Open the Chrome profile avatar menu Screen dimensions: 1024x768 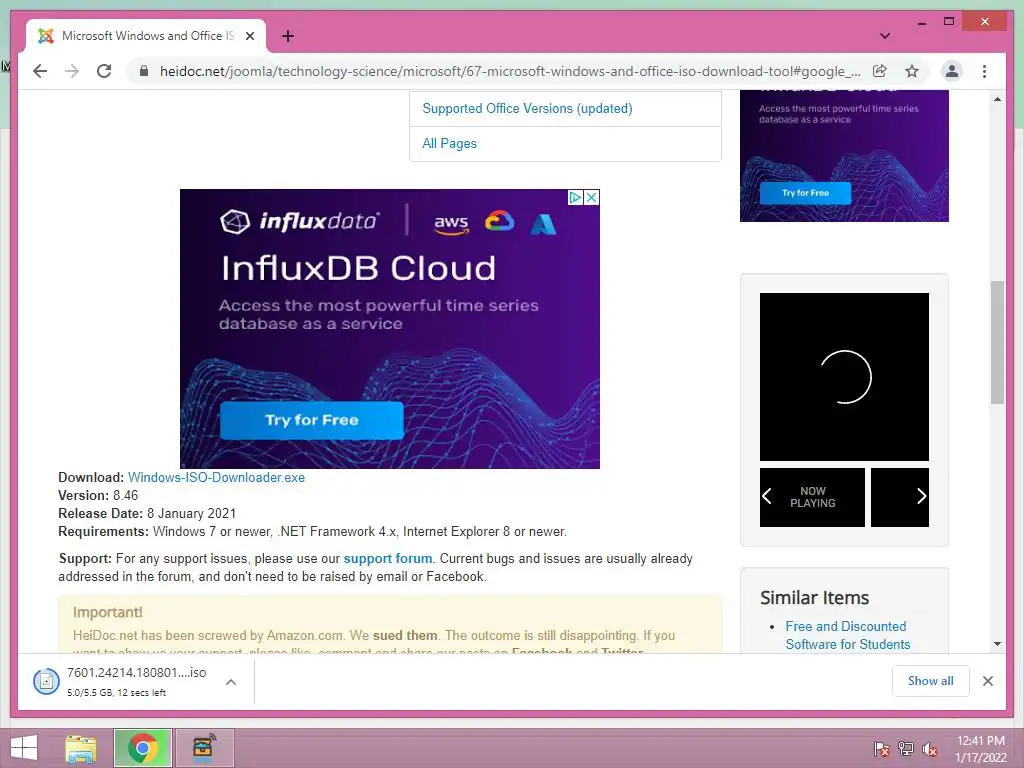point(952,71)
